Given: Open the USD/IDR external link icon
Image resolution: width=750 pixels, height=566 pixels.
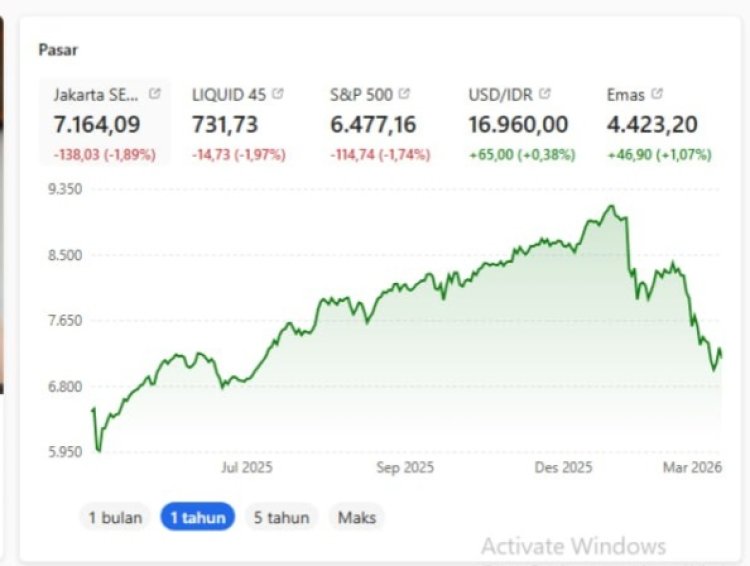Looking at the screenshot, I should 545,94.
